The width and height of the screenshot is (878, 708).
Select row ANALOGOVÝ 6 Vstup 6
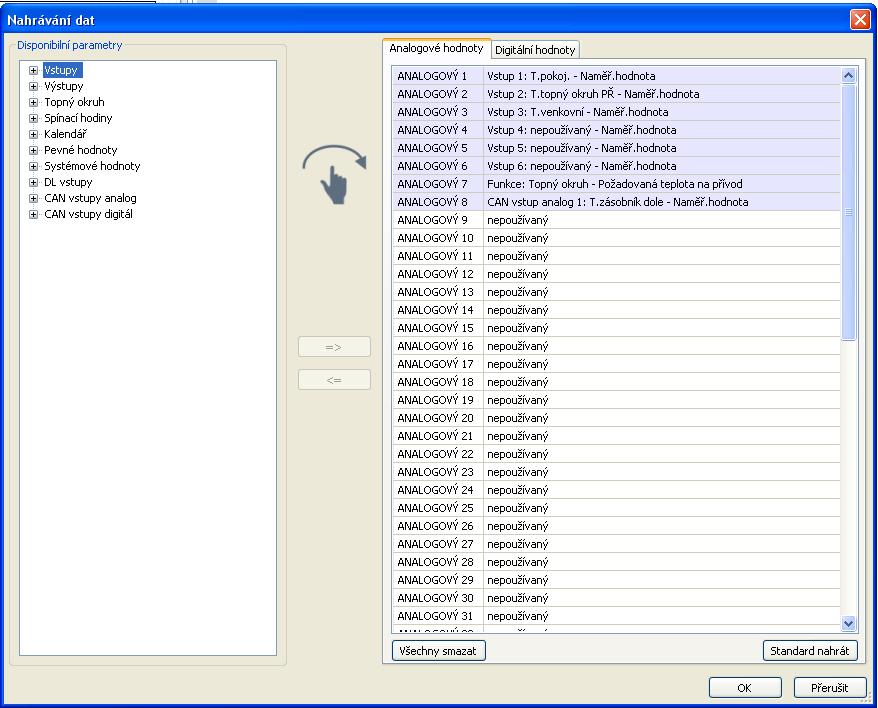pos(617,166)
